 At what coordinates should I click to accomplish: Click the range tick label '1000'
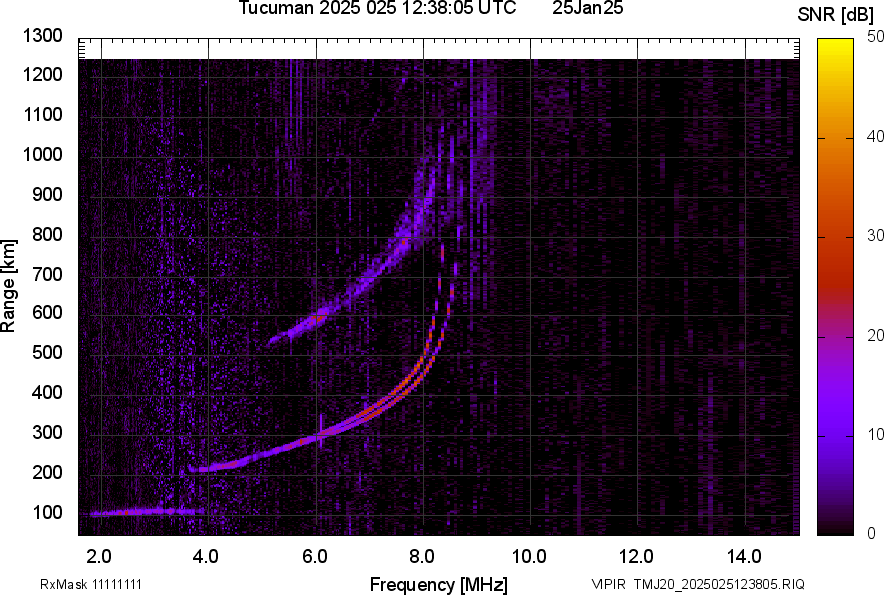click(42, 154)
